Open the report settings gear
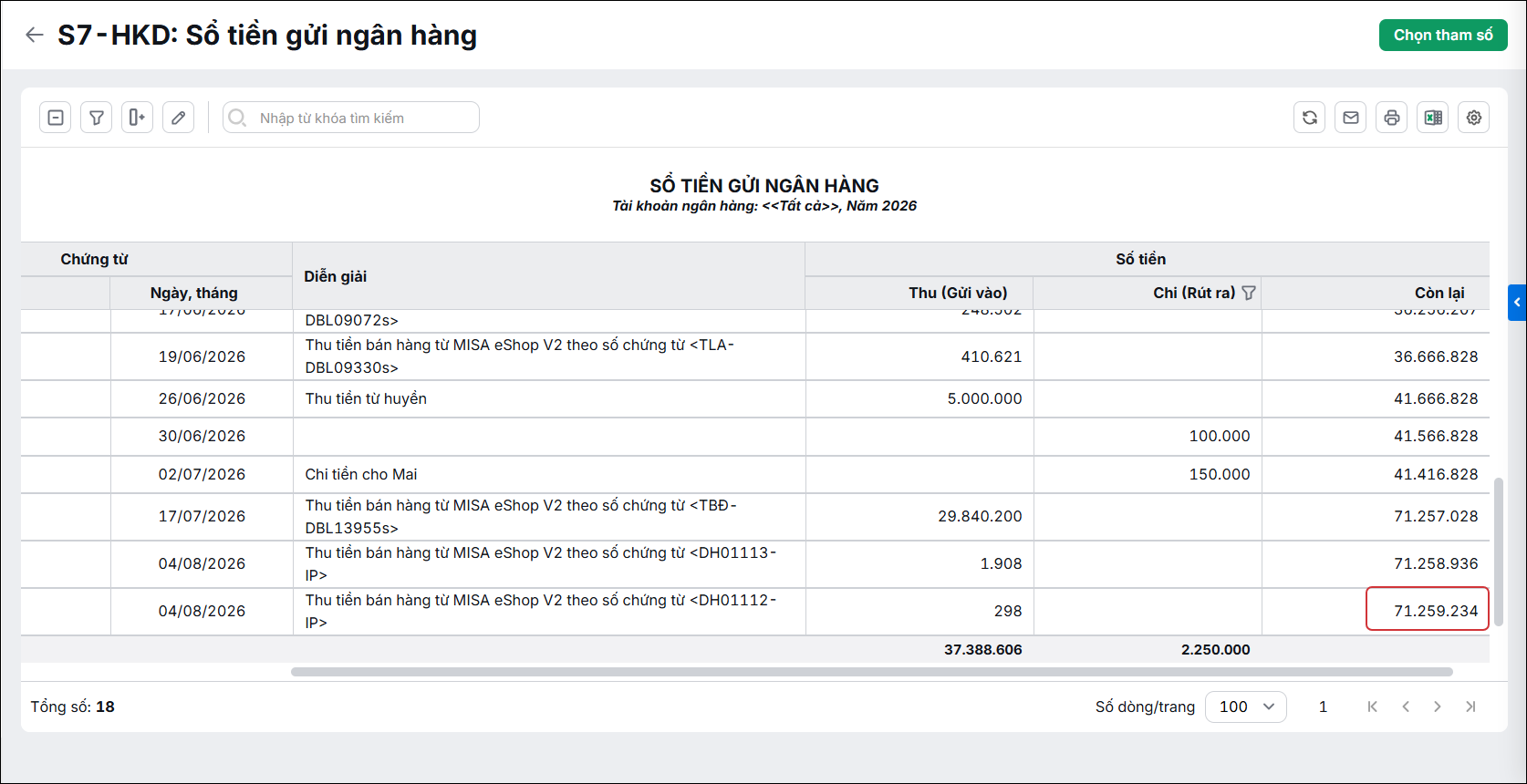1527x784 pixels. (x=1474, y=118)
